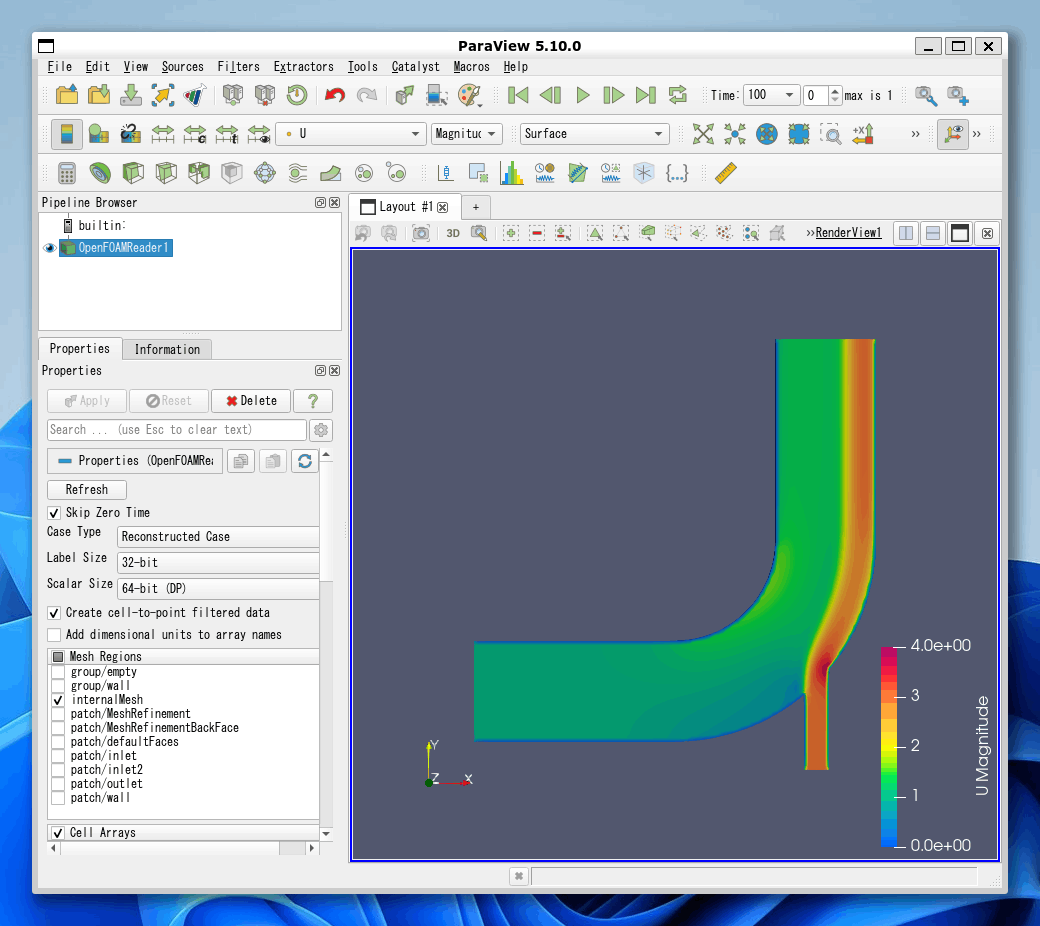Toggle Create cell-to-point filtered data
The height and width of the screenshot is (926, 1040).
[54, 613]
